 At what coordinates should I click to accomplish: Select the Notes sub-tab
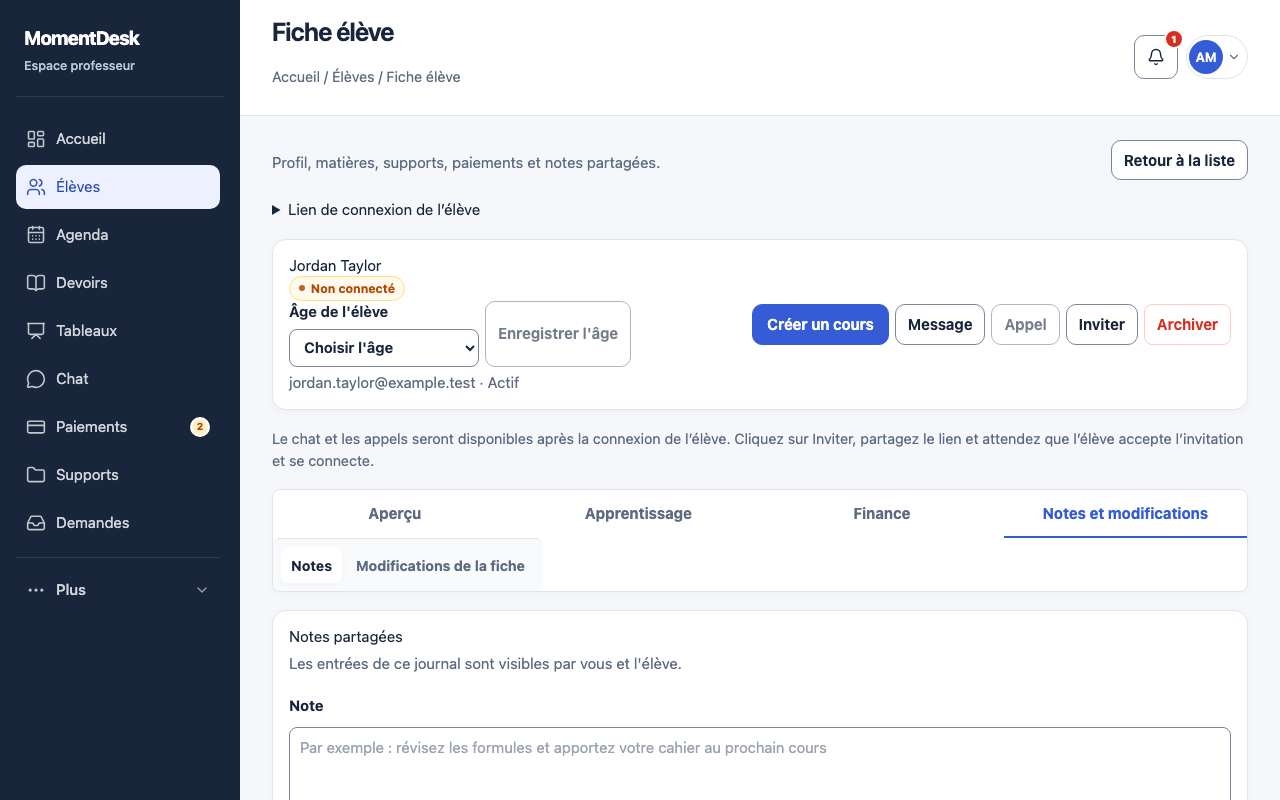[311, 566]
